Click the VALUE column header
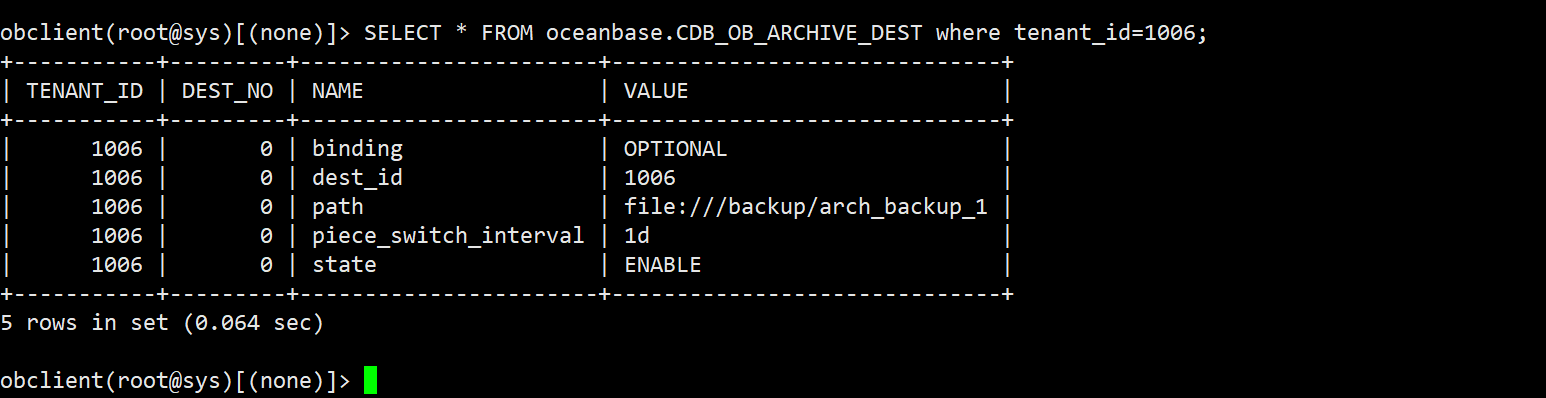Screen dimensions: 1546x398 656,91
